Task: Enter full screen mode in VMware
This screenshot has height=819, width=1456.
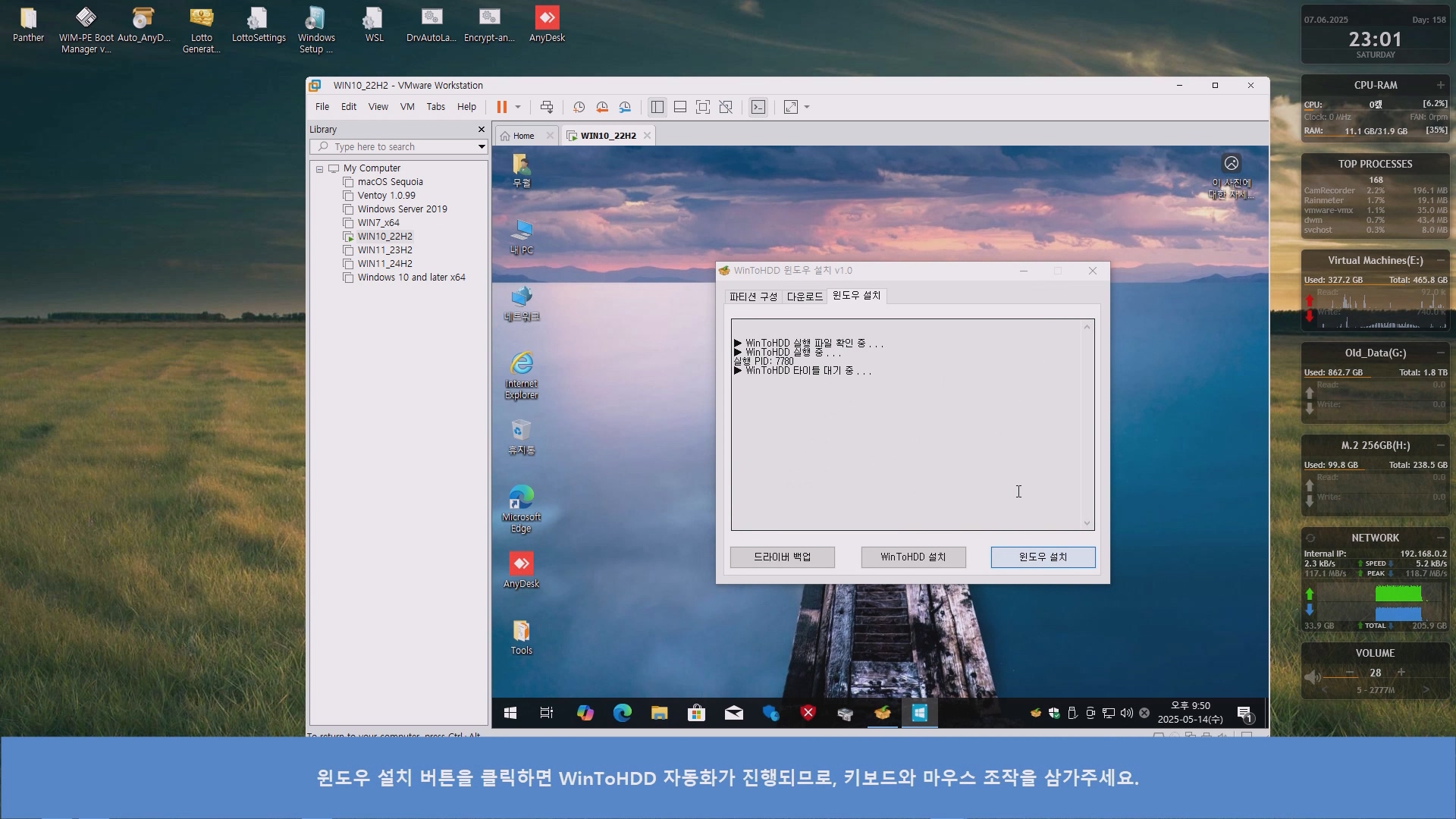Action: point(703,107)
